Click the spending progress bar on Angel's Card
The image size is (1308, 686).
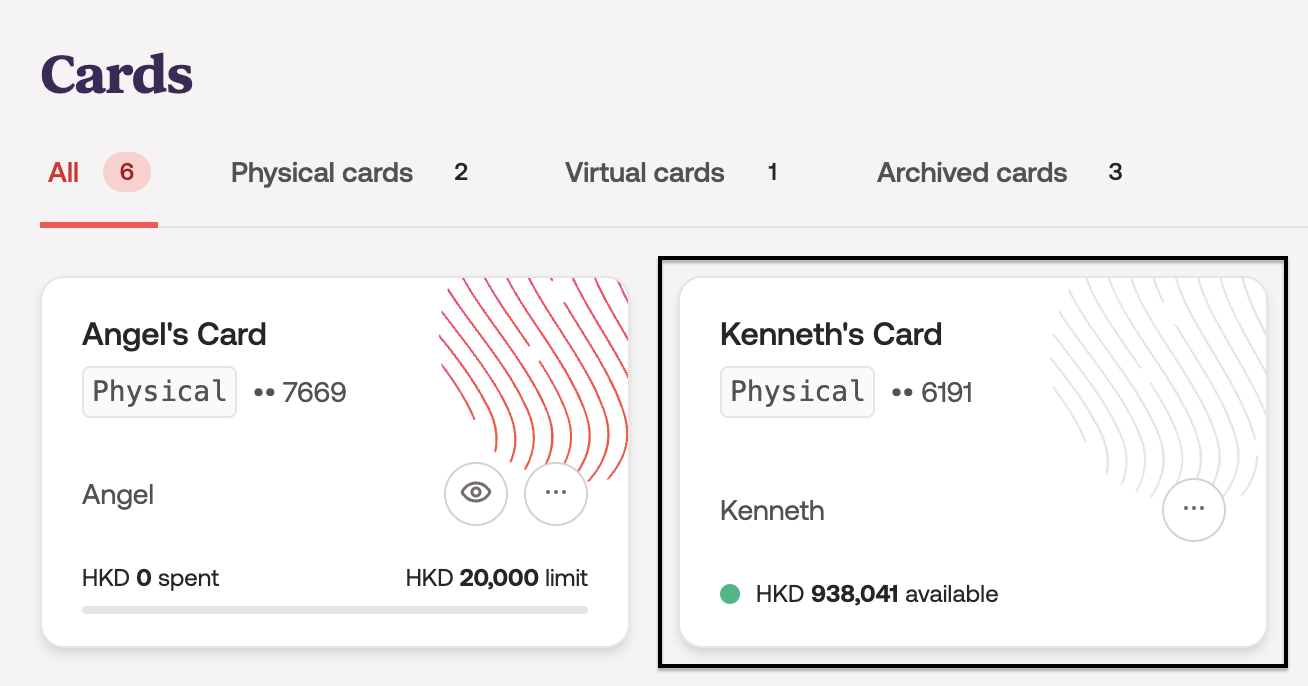334,609
